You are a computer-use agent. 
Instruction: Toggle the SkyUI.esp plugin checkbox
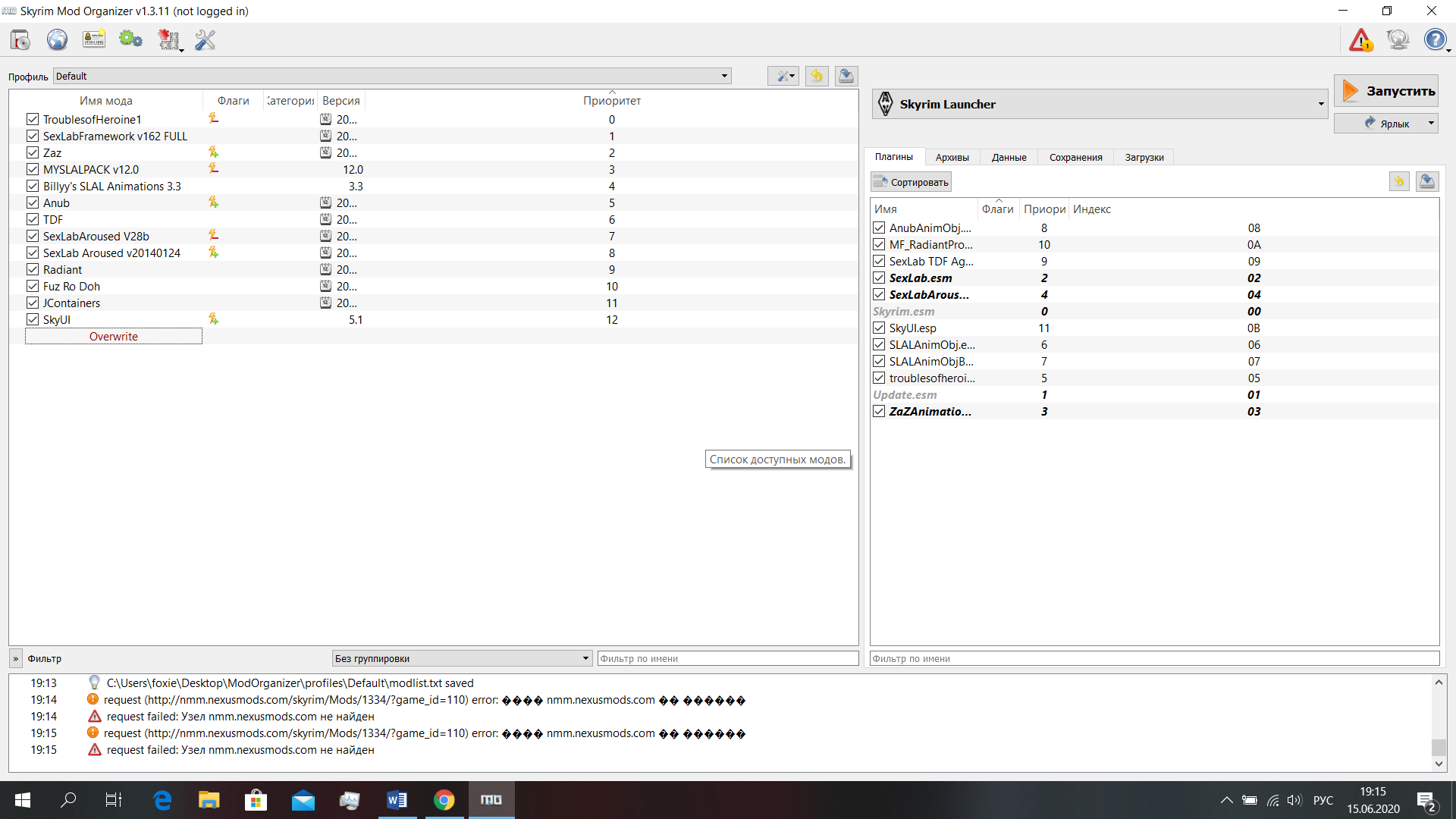[879, 328]
